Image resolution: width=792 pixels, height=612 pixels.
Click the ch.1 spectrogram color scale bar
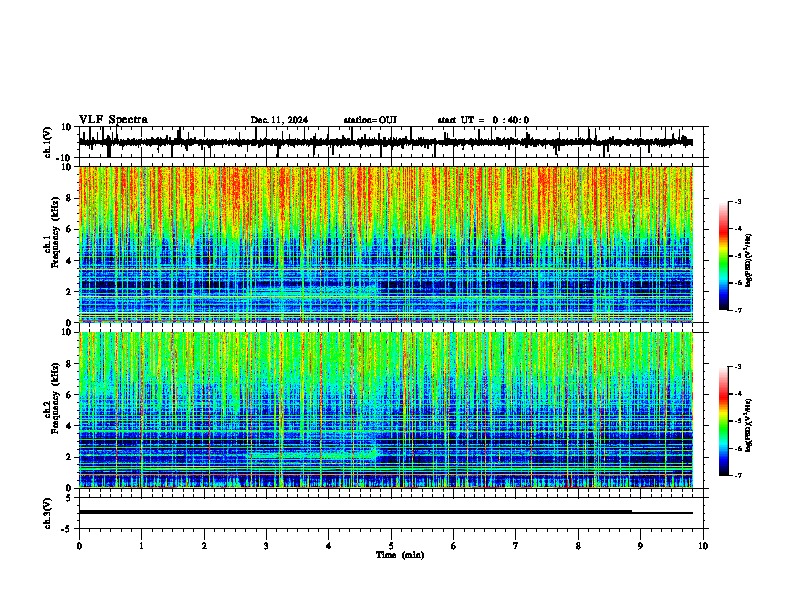pyautogui.click(x=724, y=256)
